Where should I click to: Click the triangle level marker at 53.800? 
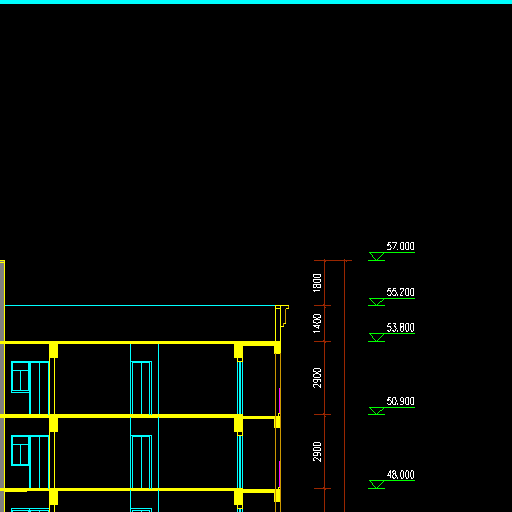pos(377,338)
